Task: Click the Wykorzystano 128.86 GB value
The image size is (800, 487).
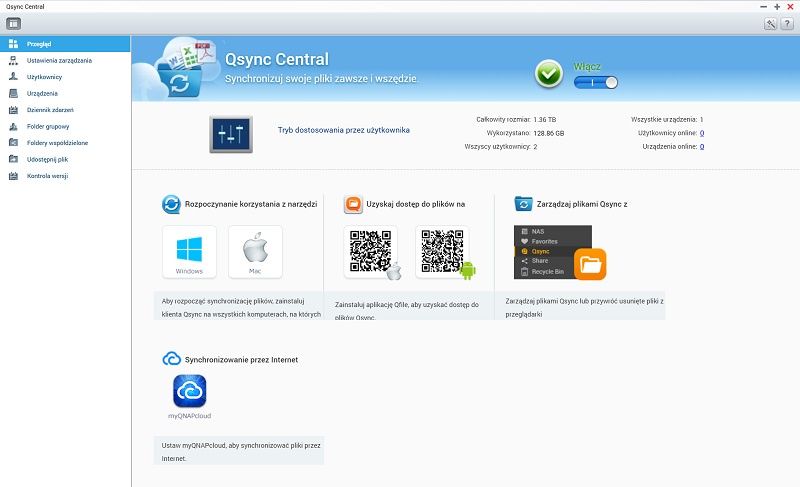Action: [x=548, y=133]
